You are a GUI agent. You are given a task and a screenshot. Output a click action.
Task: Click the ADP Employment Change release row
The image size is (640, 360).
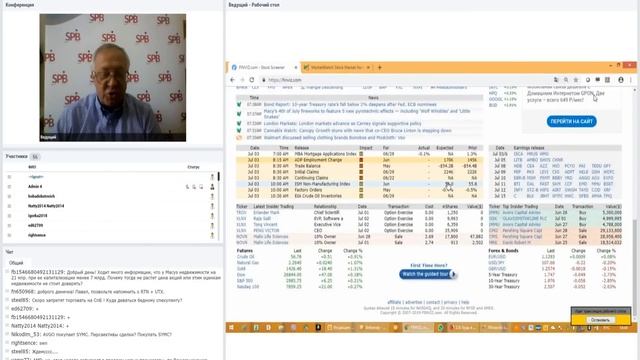pyautogui.click(x=359, y=160)
